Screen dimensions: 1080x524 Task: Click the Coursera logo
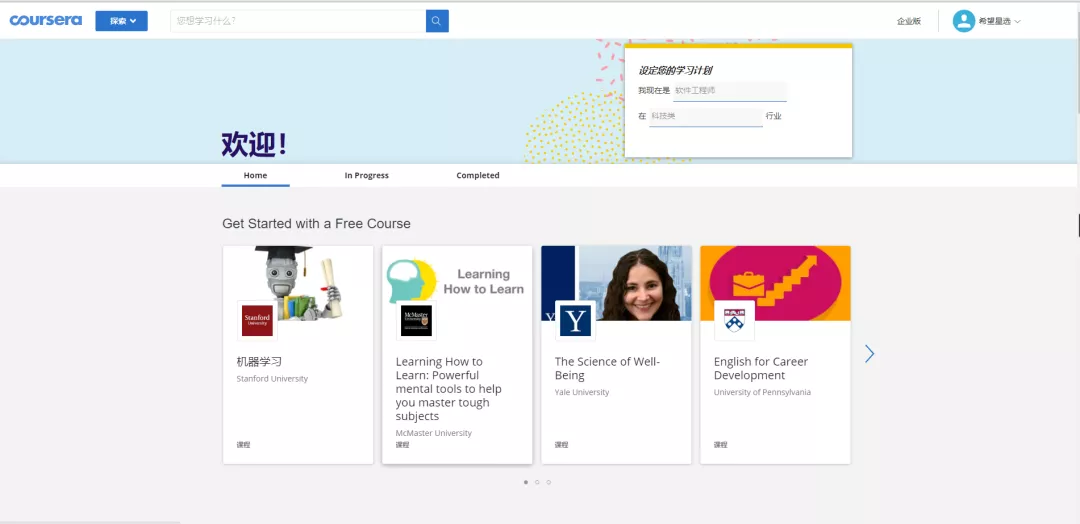45,21
